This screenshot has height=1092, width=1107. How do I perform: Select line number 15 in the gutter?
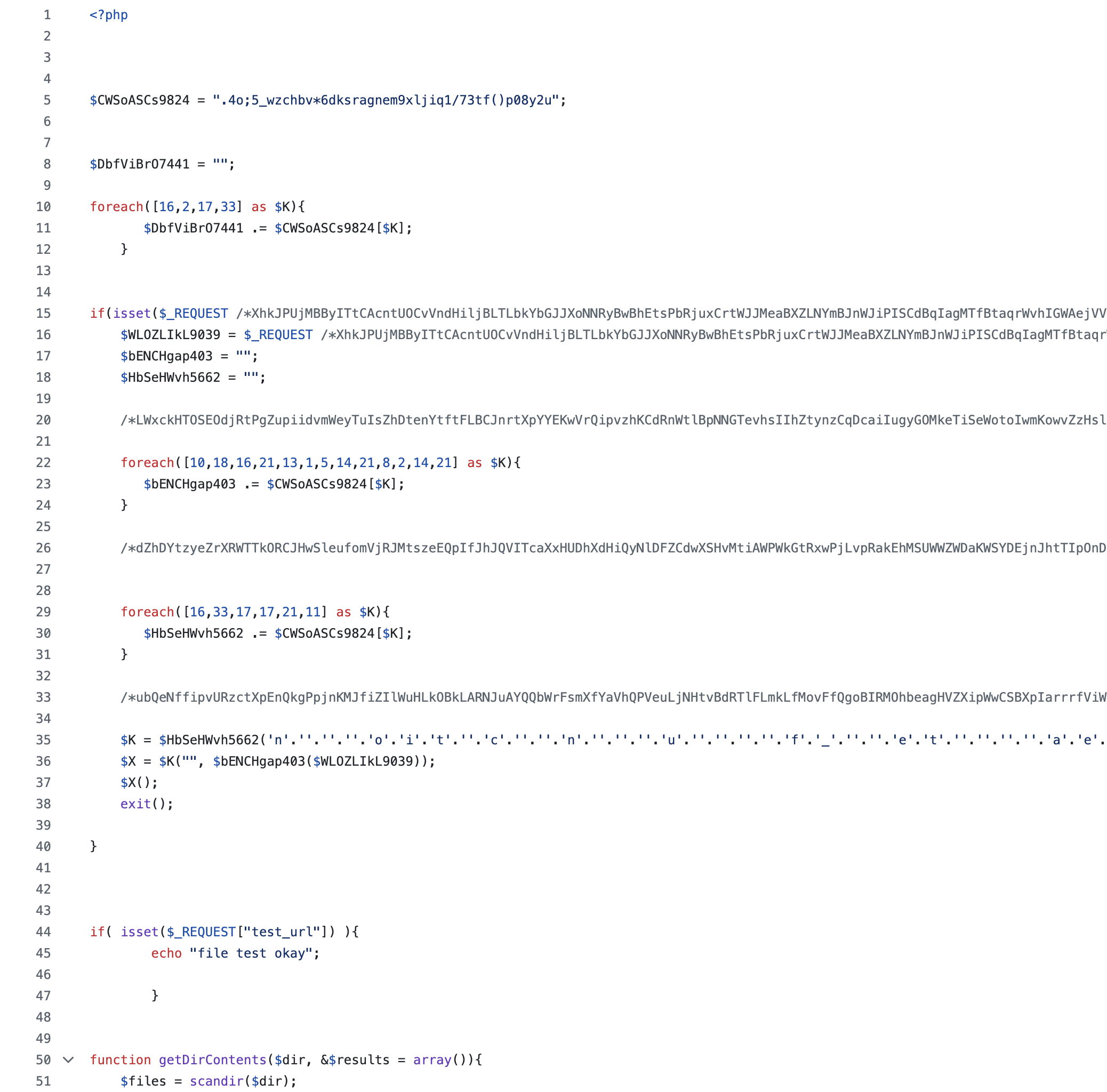44,314
